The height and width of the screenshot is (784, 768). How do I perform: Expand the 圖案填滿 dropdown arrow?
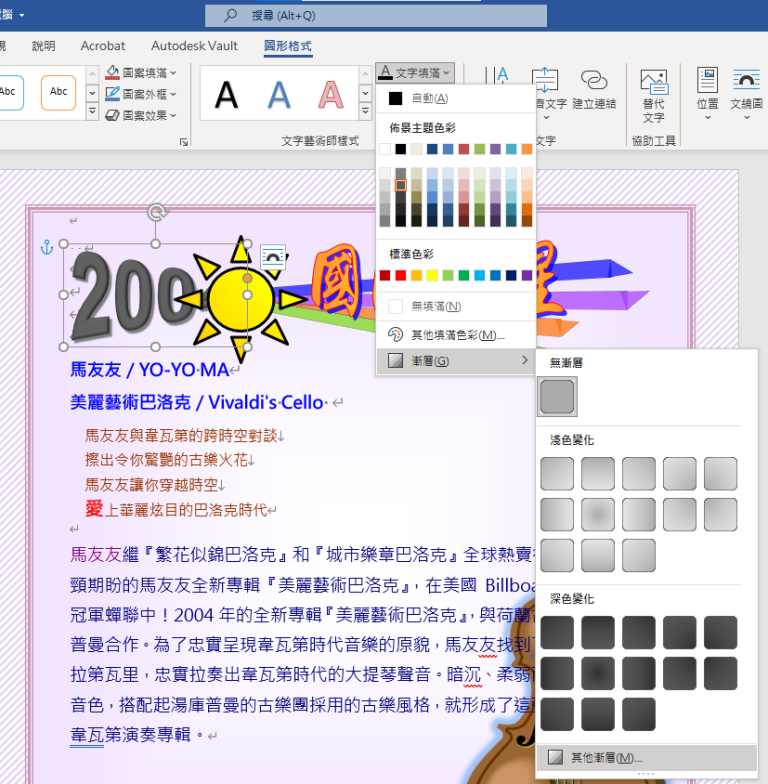coord(173,73)
